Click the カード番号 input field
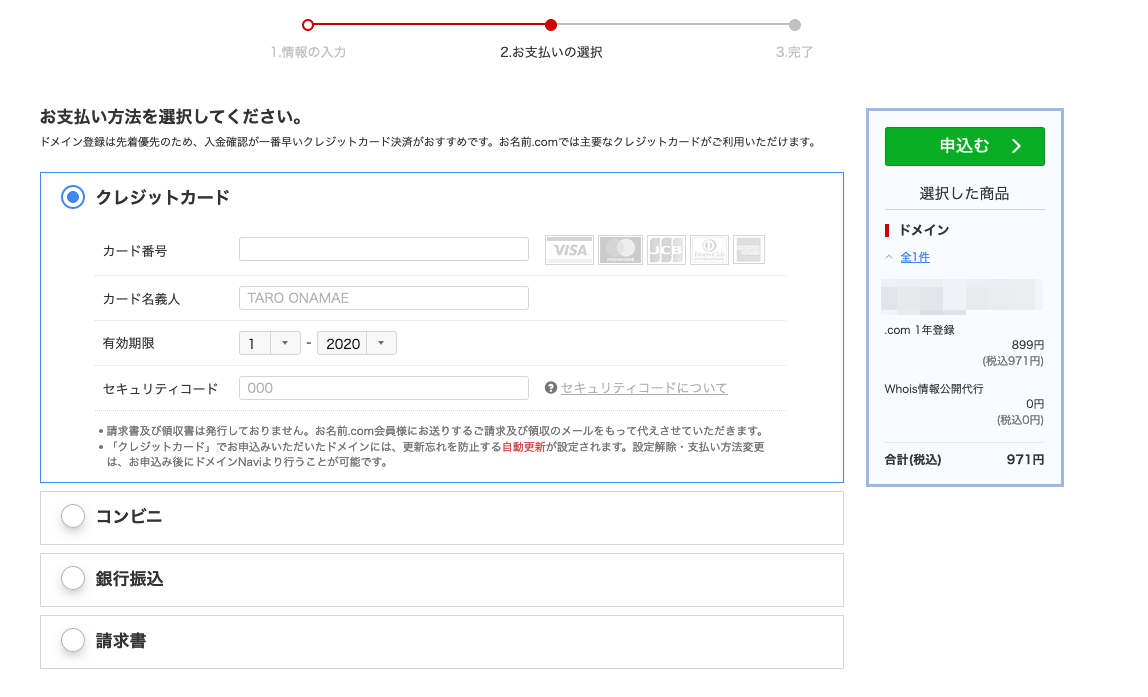The image size is (1148, 697). [383, 249]
